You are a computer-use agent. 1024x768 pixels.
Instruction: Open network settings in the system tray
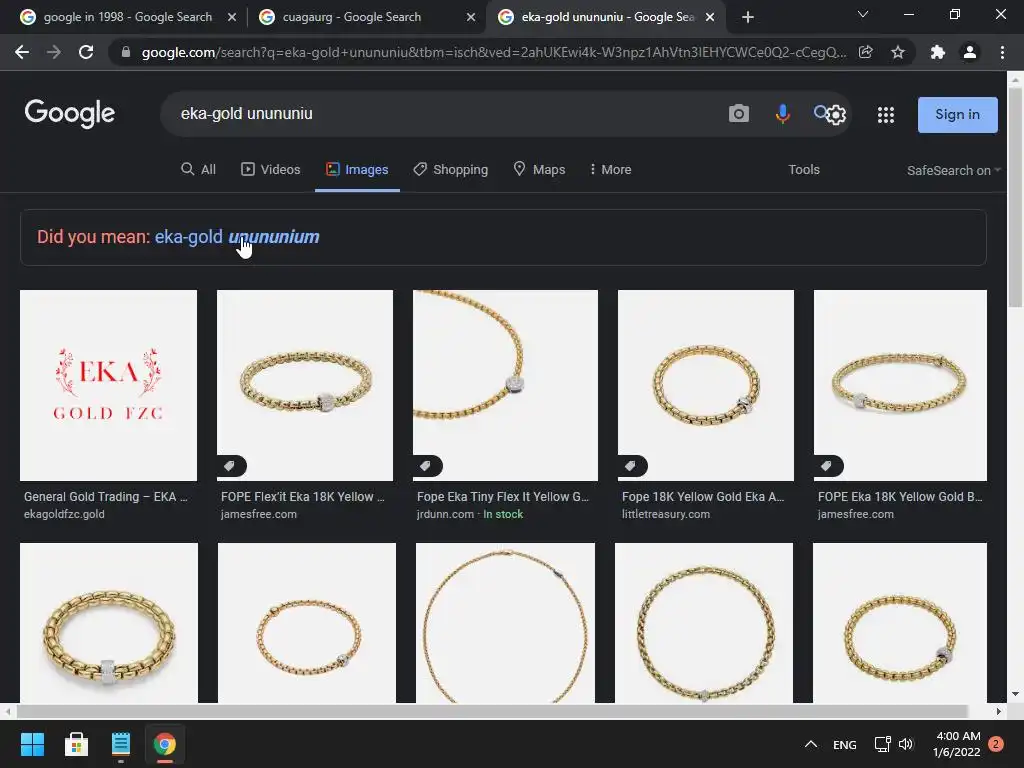coord(882,744)
